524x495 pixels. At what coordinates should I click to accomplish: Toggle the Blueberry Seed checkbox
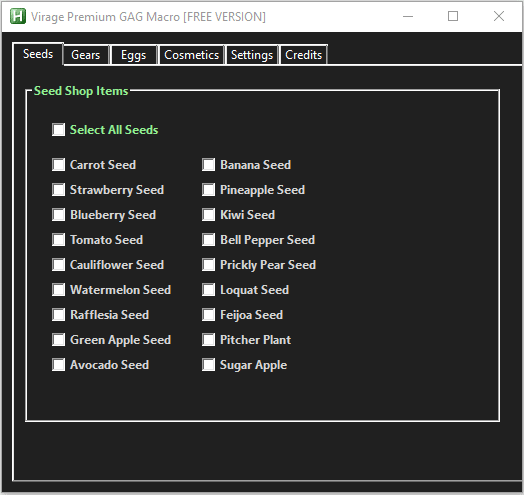pos(58,215)
